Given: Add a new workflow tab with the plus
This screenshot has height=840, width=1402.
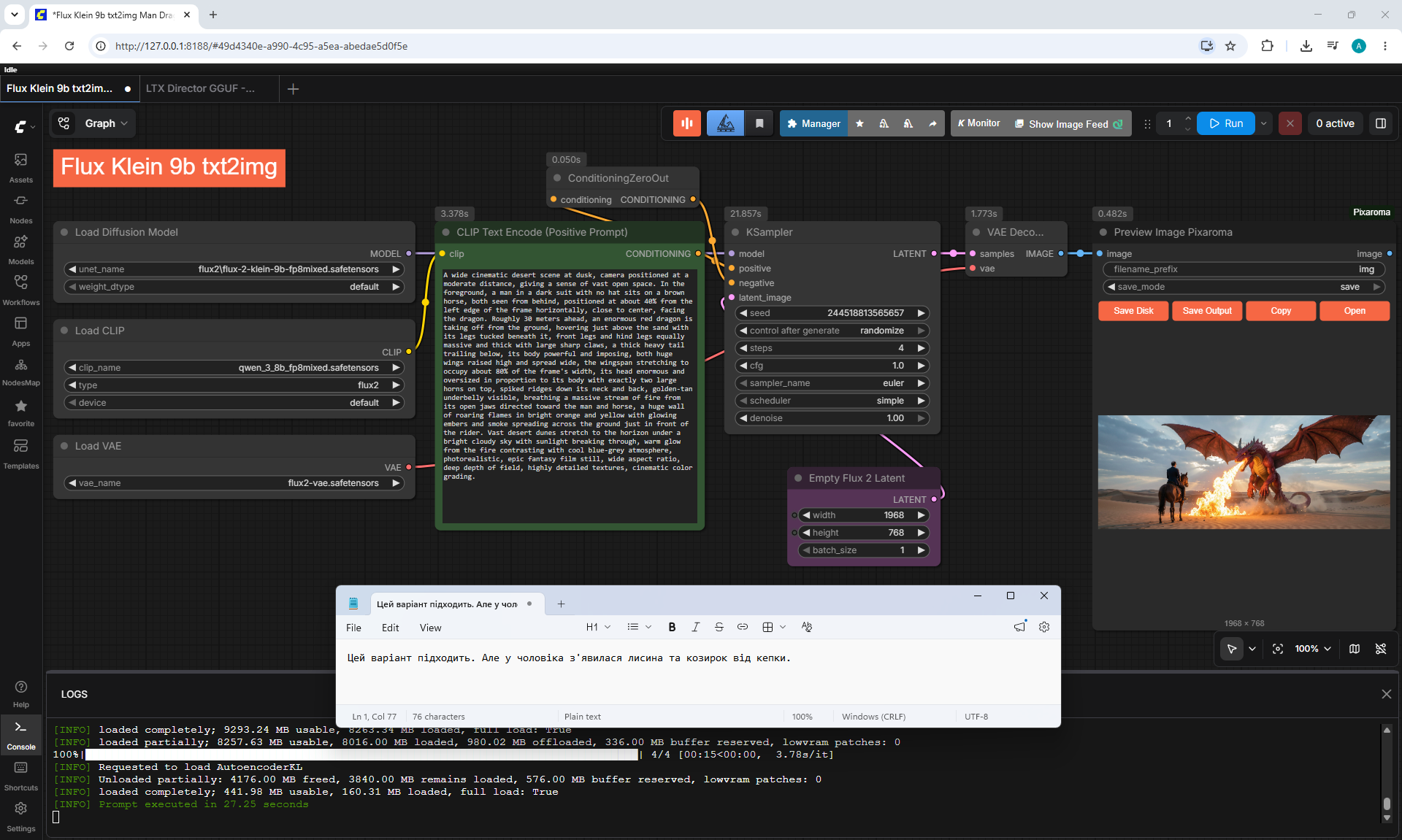Looking at the screenshot, I should tap(294, 88).
